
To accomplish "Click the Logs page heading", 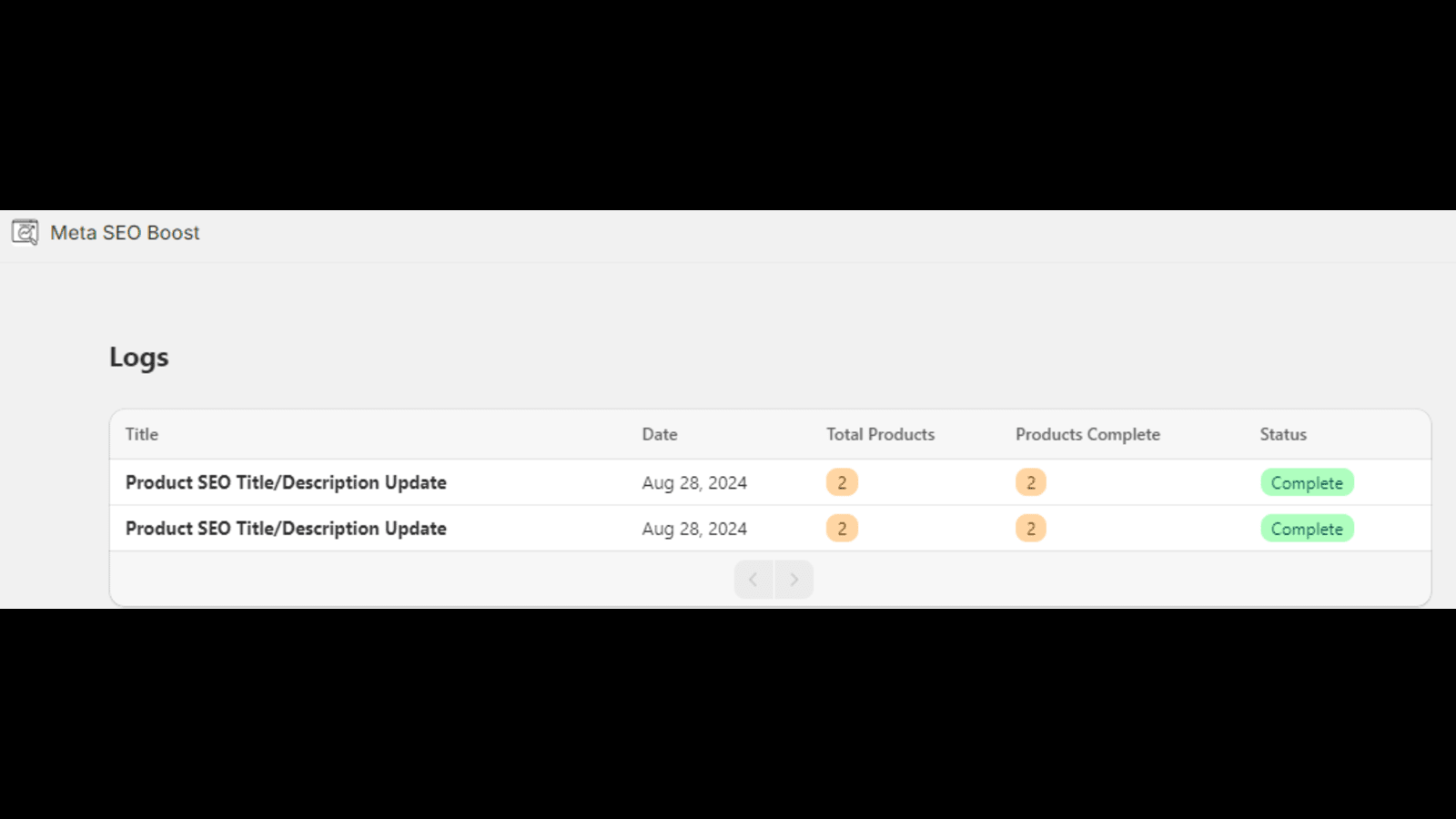I will coord(139,357).
